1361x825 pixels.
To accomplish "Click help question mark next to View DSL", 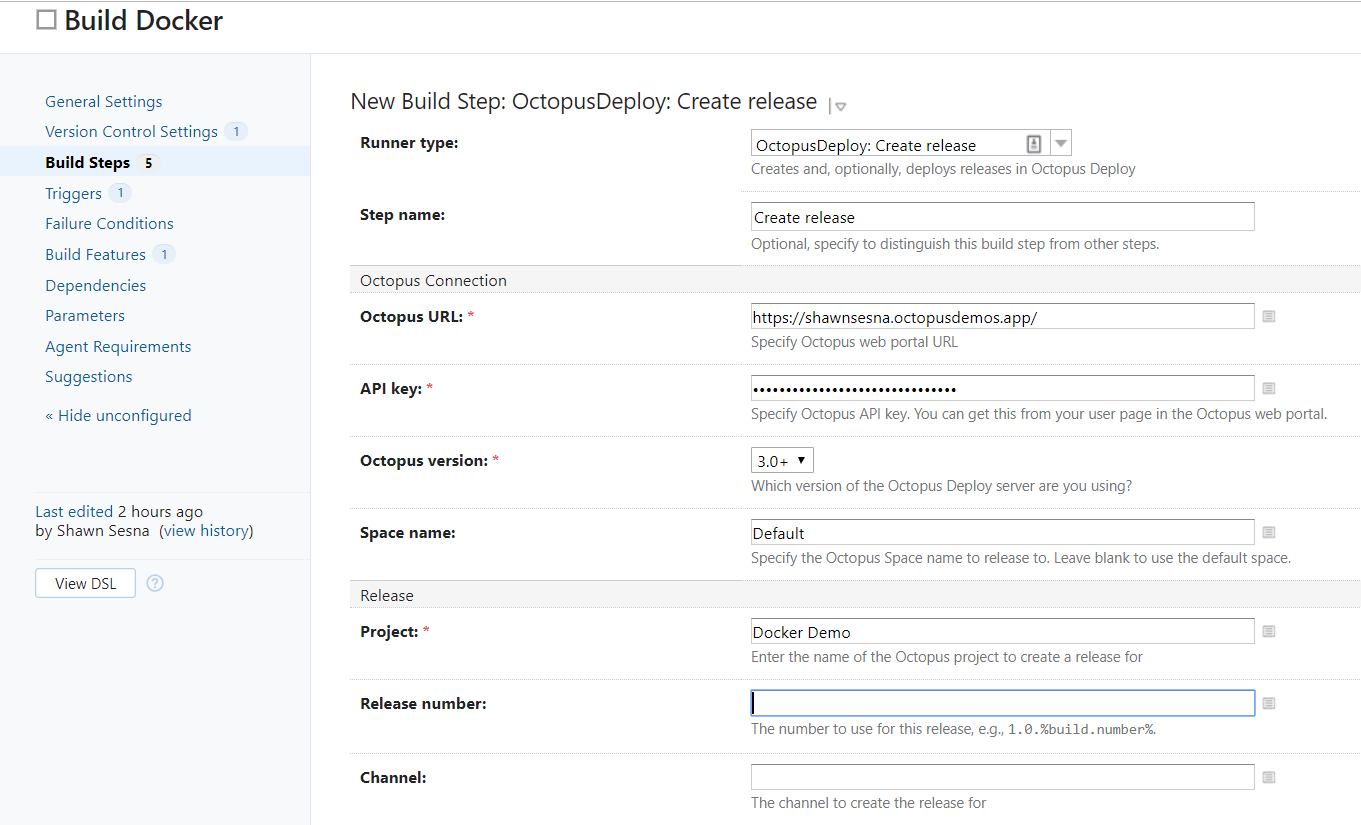I will point(155,583).
